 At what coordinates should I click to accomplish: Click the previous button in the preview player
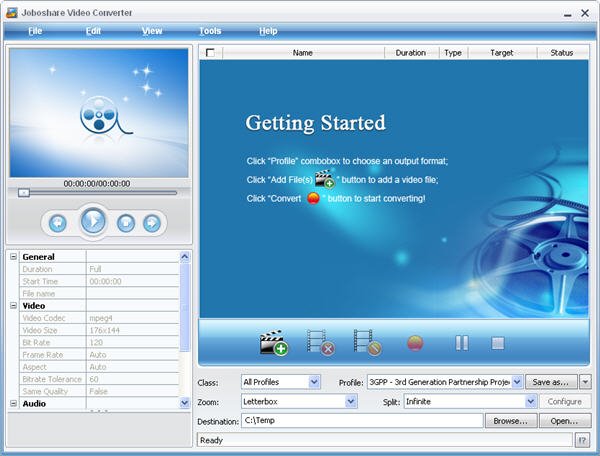click(58, 223)
